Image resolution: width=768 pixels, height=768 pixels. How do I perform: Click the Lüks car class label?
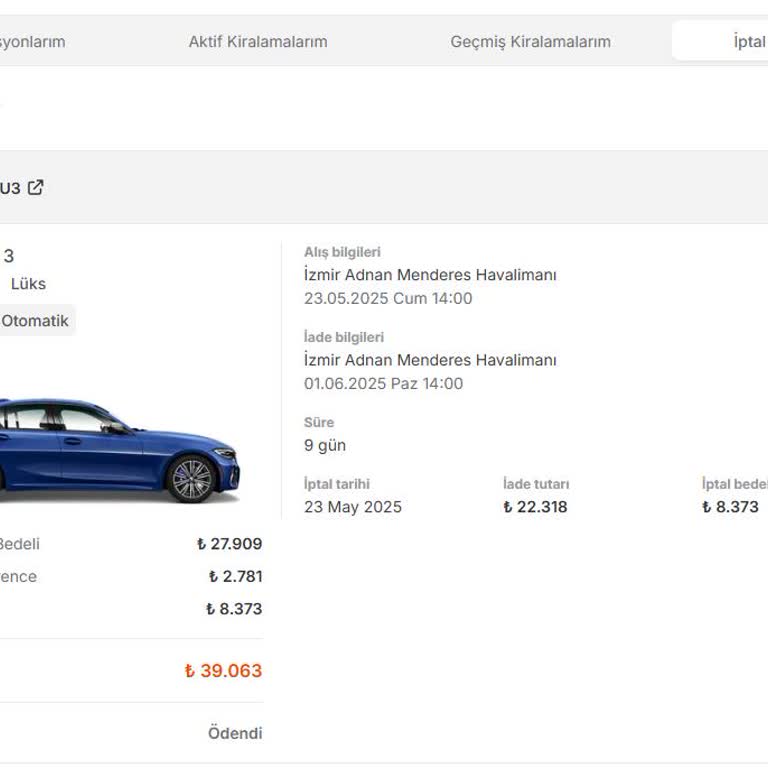pyautogui.click(x=28, y=284)
